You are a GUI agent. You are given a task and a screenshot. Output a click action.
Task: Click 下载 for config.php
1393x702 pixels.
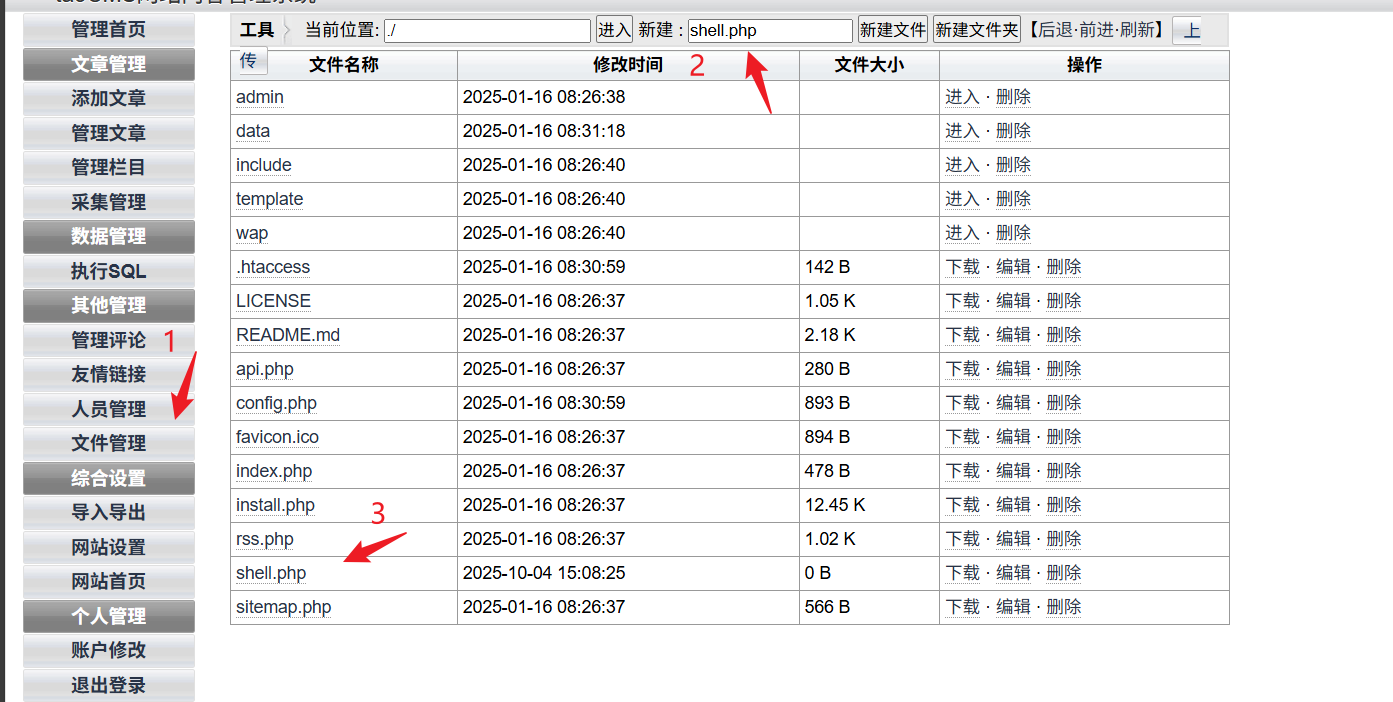click(x=963, y=403)
